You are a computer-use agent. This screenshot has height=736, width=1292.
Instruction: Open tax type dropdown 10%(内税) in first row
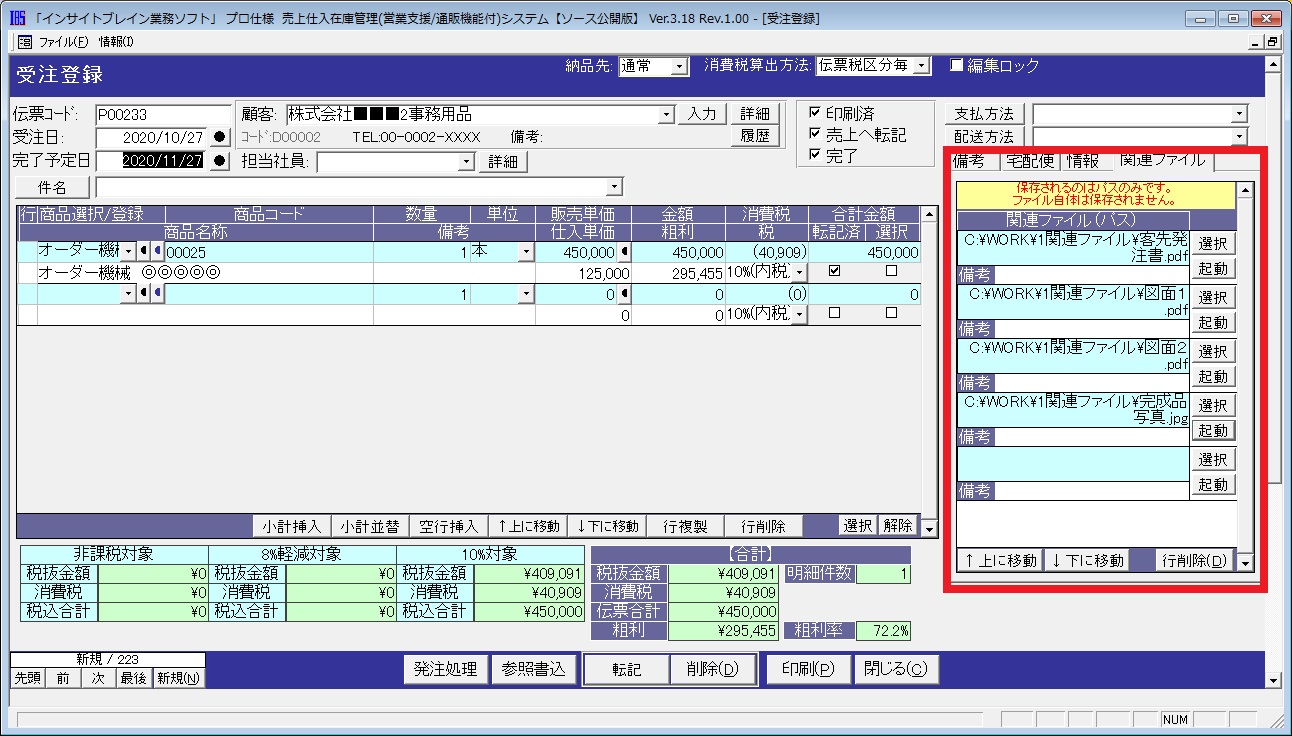pos(799,273)
